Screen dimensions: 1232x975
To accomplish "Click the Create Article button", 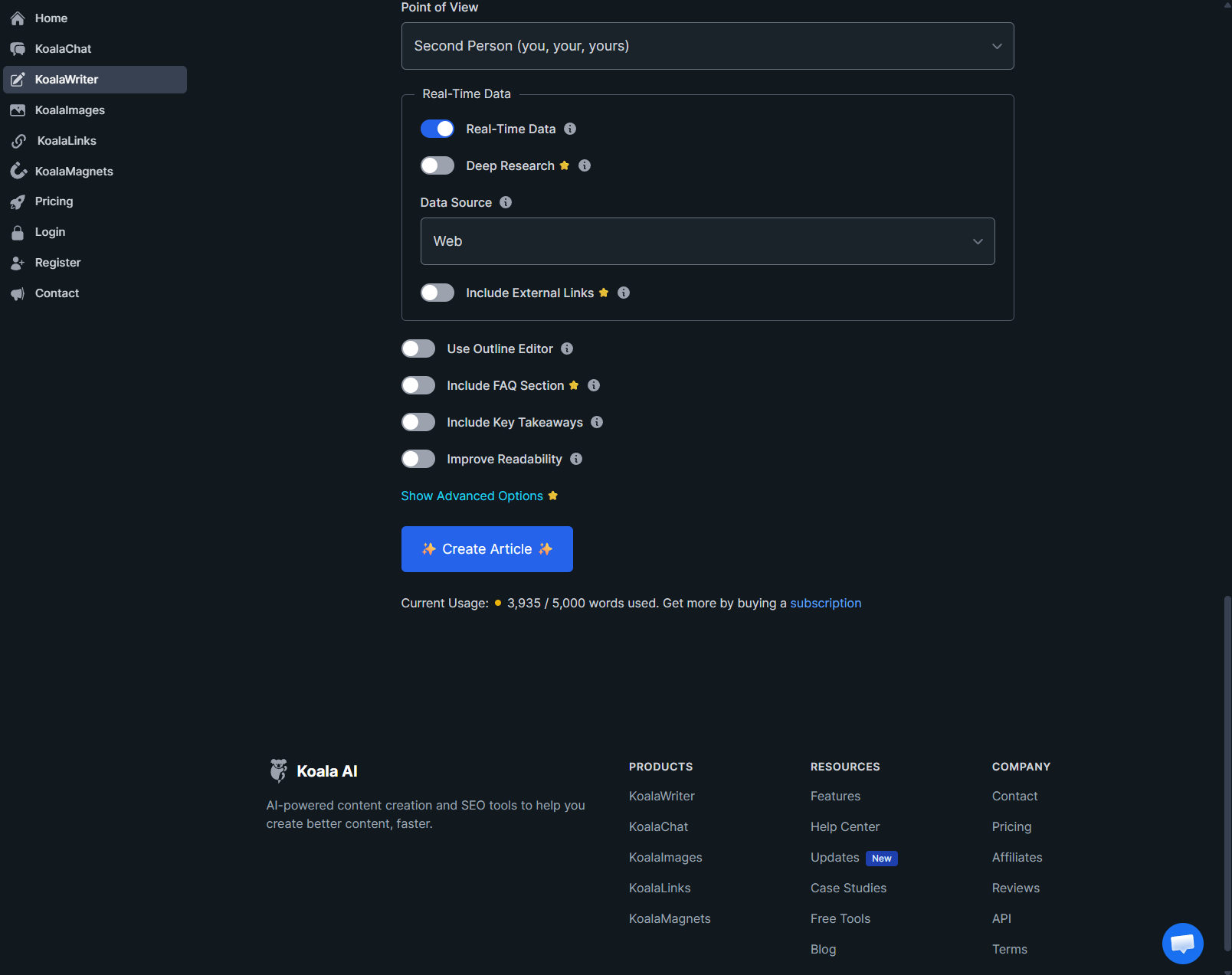I will click(487, 549).
